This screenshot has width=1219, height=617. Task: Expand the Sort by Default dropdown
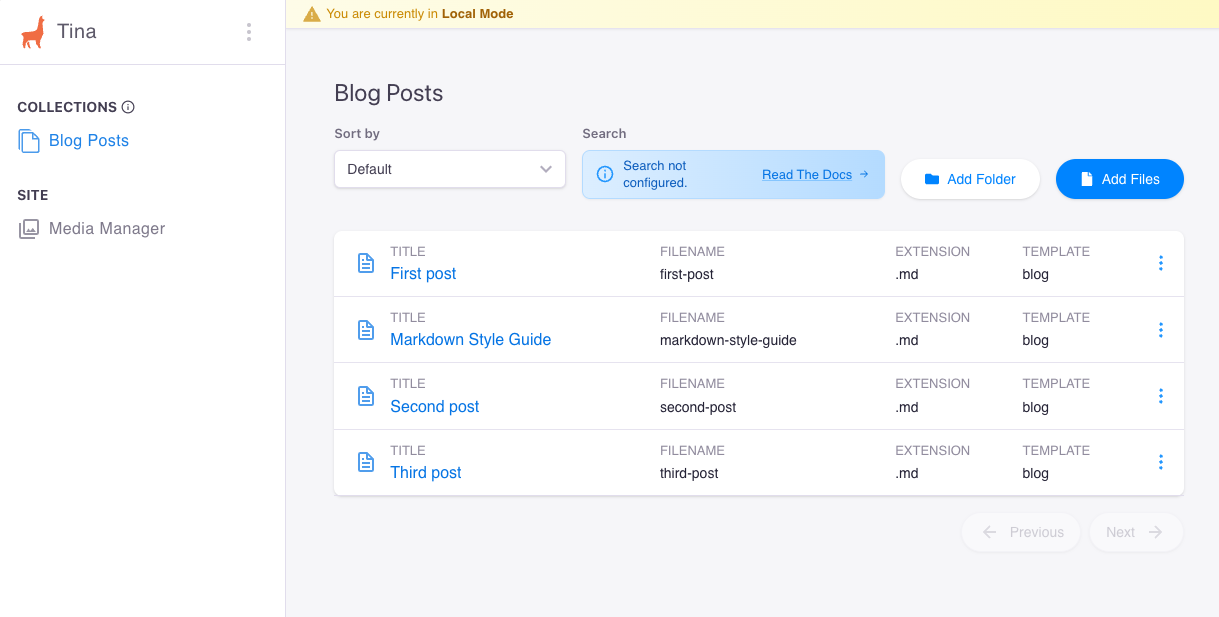[x=450, y=169]
